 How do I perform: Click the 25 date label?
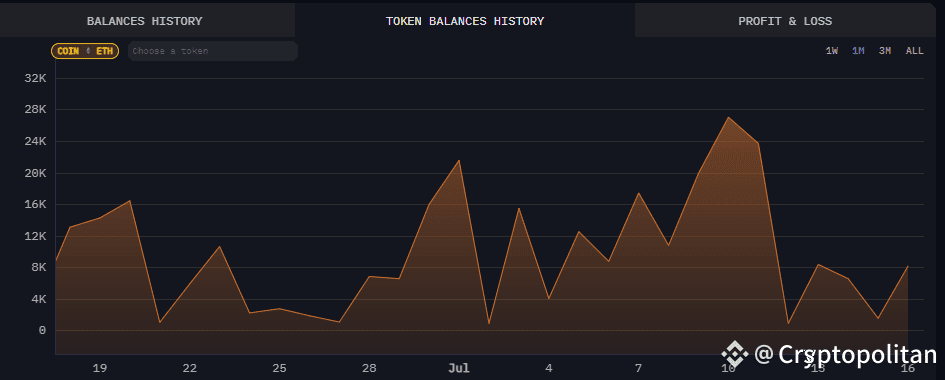coord(279,368)
